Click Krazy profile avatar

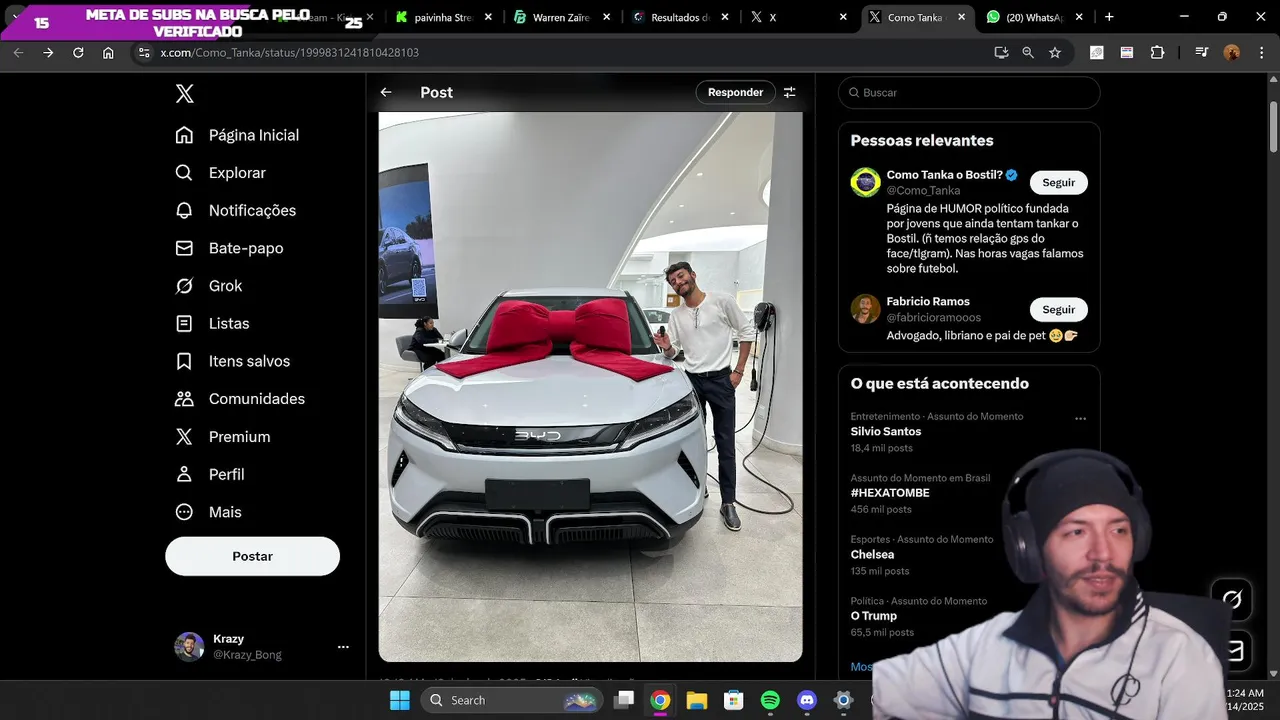click(x=189, y=647)
